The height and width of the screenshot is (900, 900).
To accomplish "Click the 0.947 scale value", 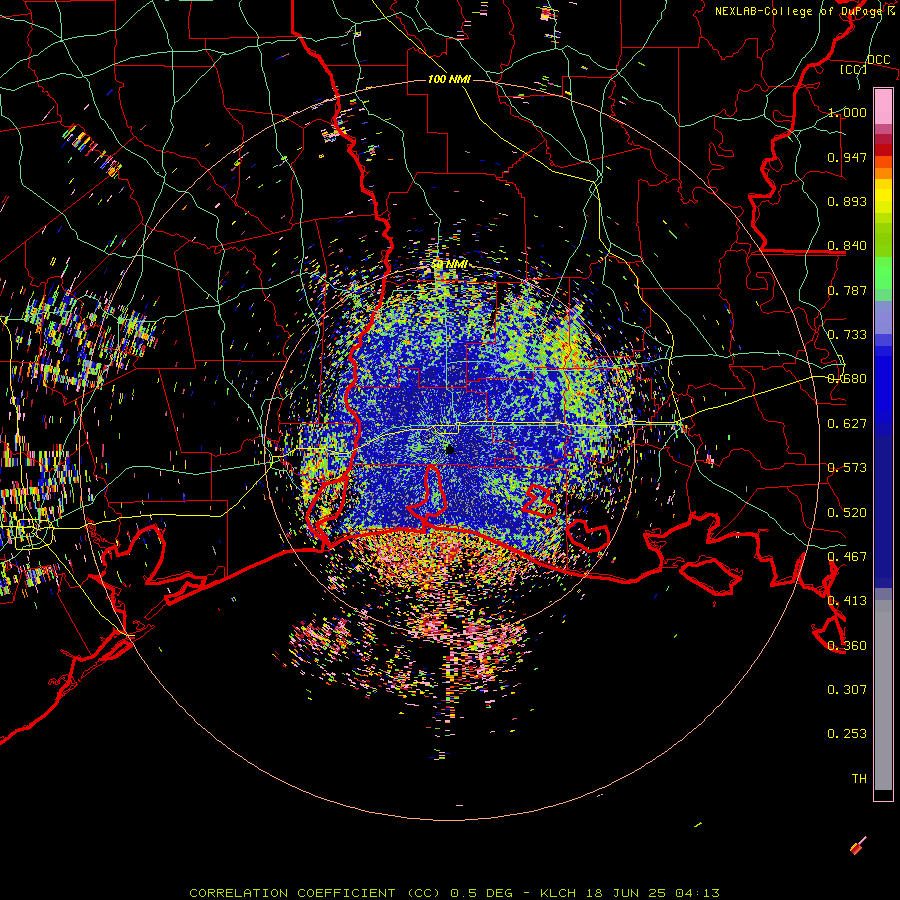I will [x=847, y=157].
